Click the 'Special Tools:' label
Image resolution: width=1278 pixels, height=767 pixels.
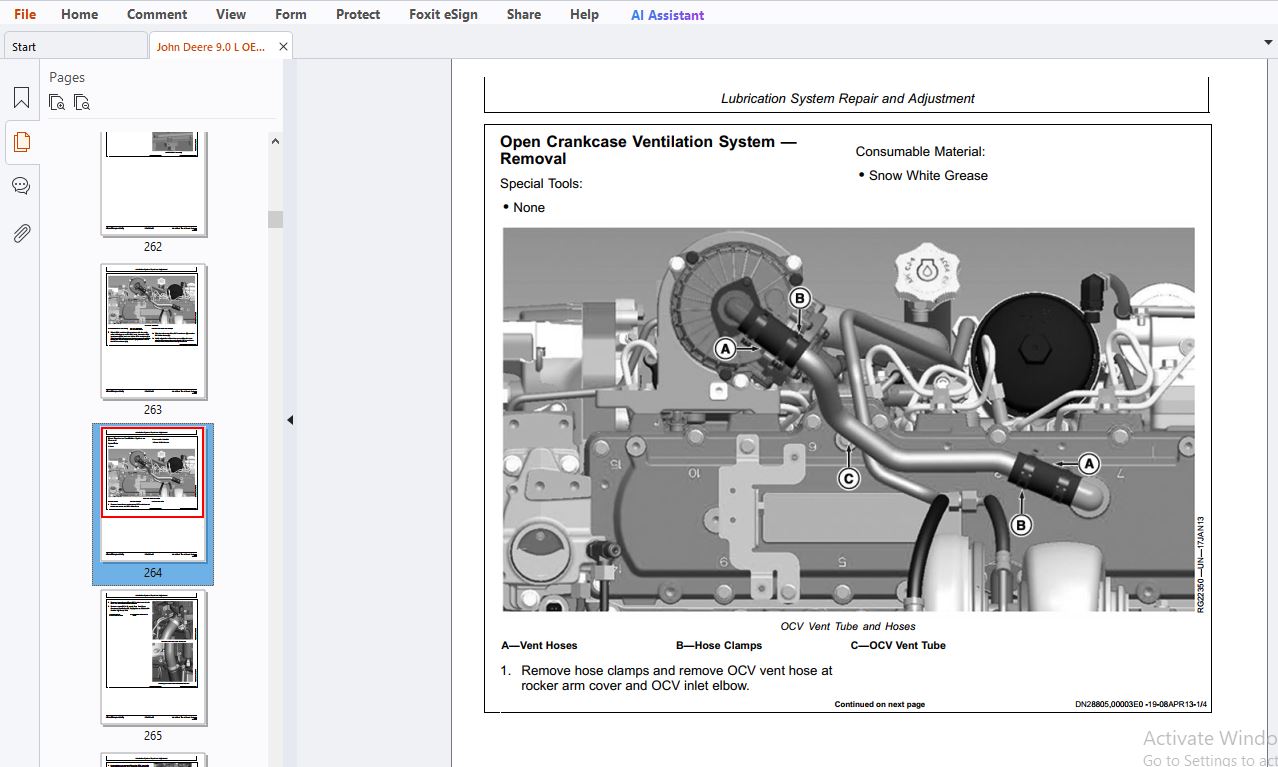click(x=541, y=183)
